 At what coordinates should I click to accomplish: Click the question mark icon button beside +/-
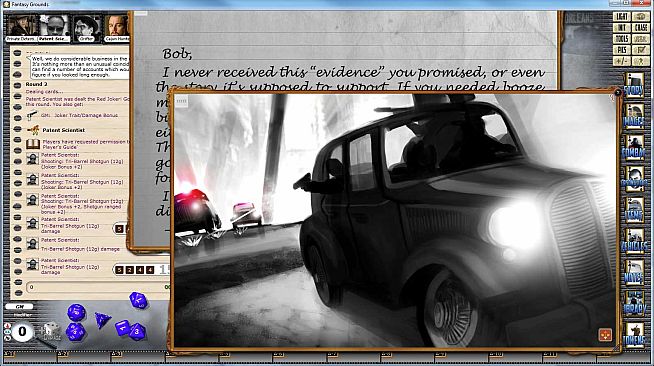(x=641, y=61)
